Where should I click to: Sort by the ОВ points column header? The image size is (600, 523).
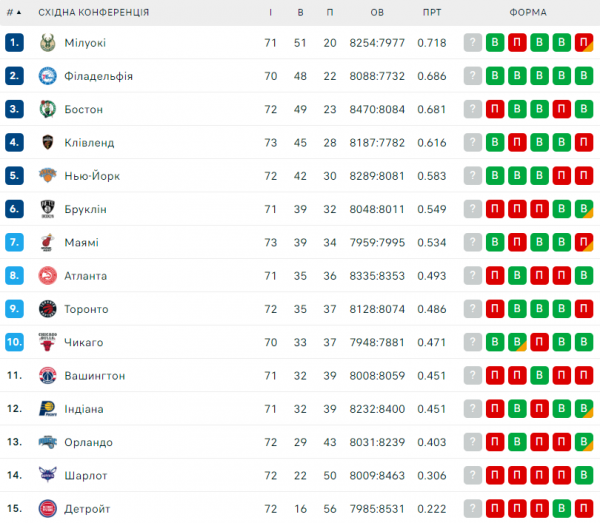[377, 12]
